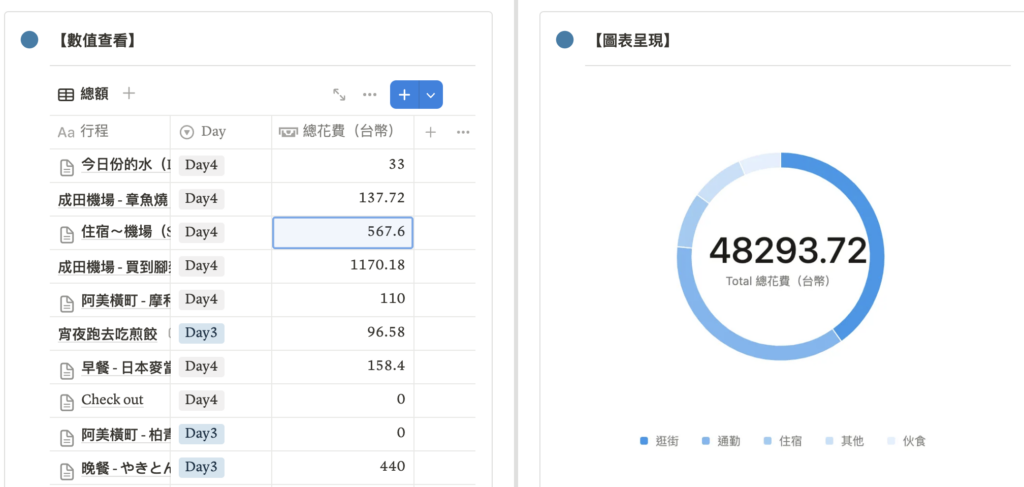Click blue circle icon beside 【圖表呈現】

565,40
